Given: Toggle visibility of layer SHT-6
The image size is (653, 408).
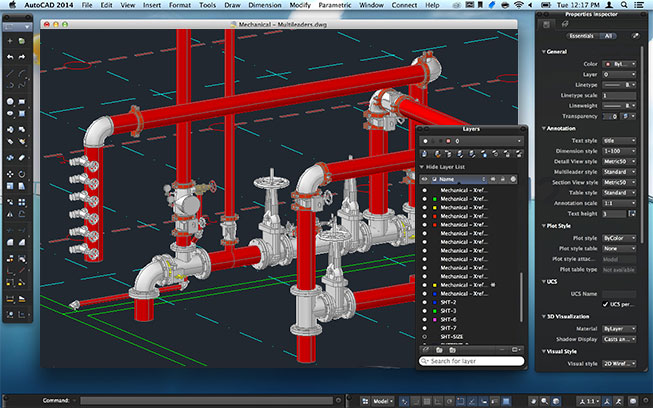Looking at the screenshot, I should [x=424, y=319].
